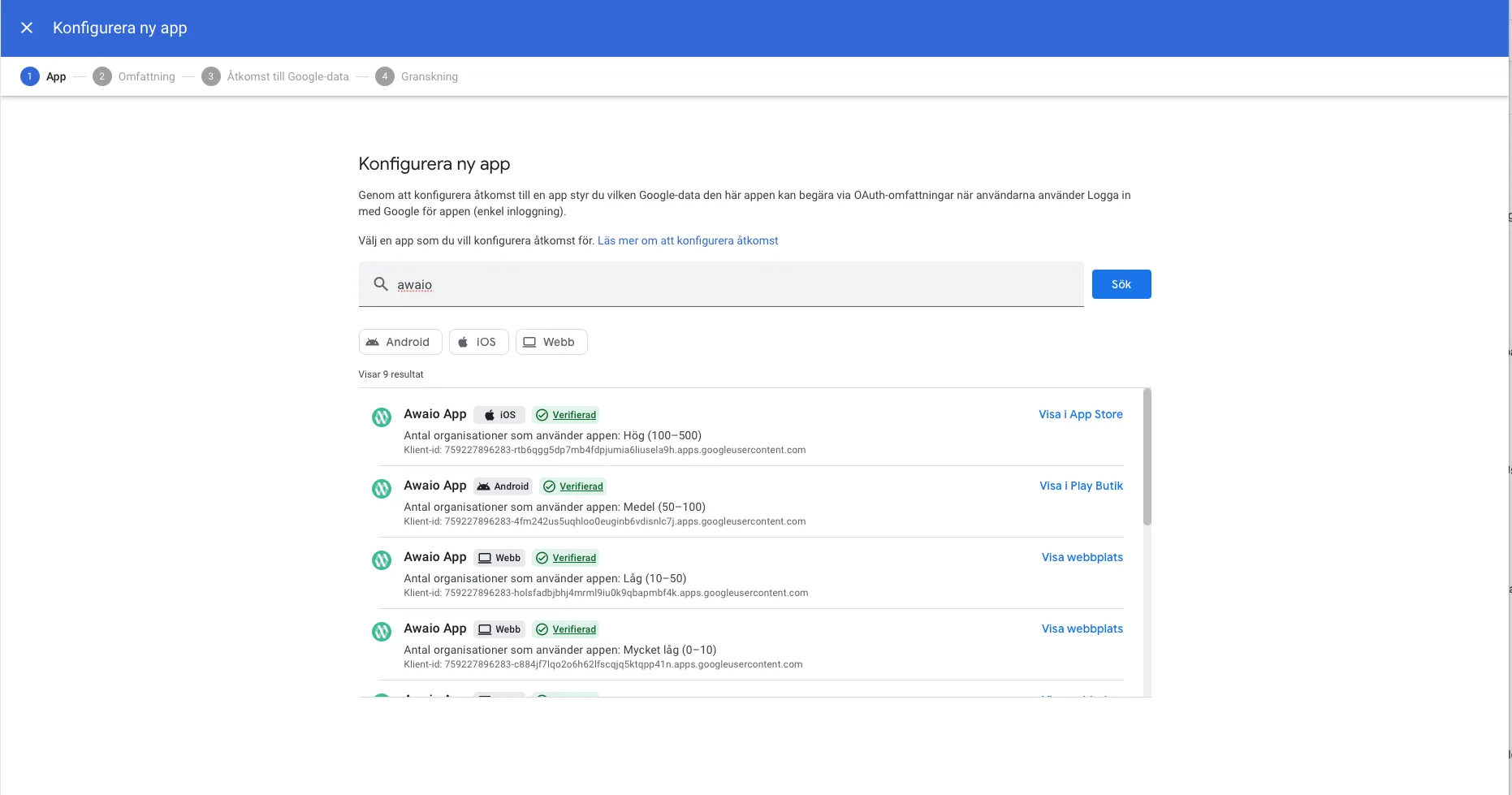Click the magnifier icon in search field
Viewport: 1512px width, 795px height.
[x=380, y=284]
